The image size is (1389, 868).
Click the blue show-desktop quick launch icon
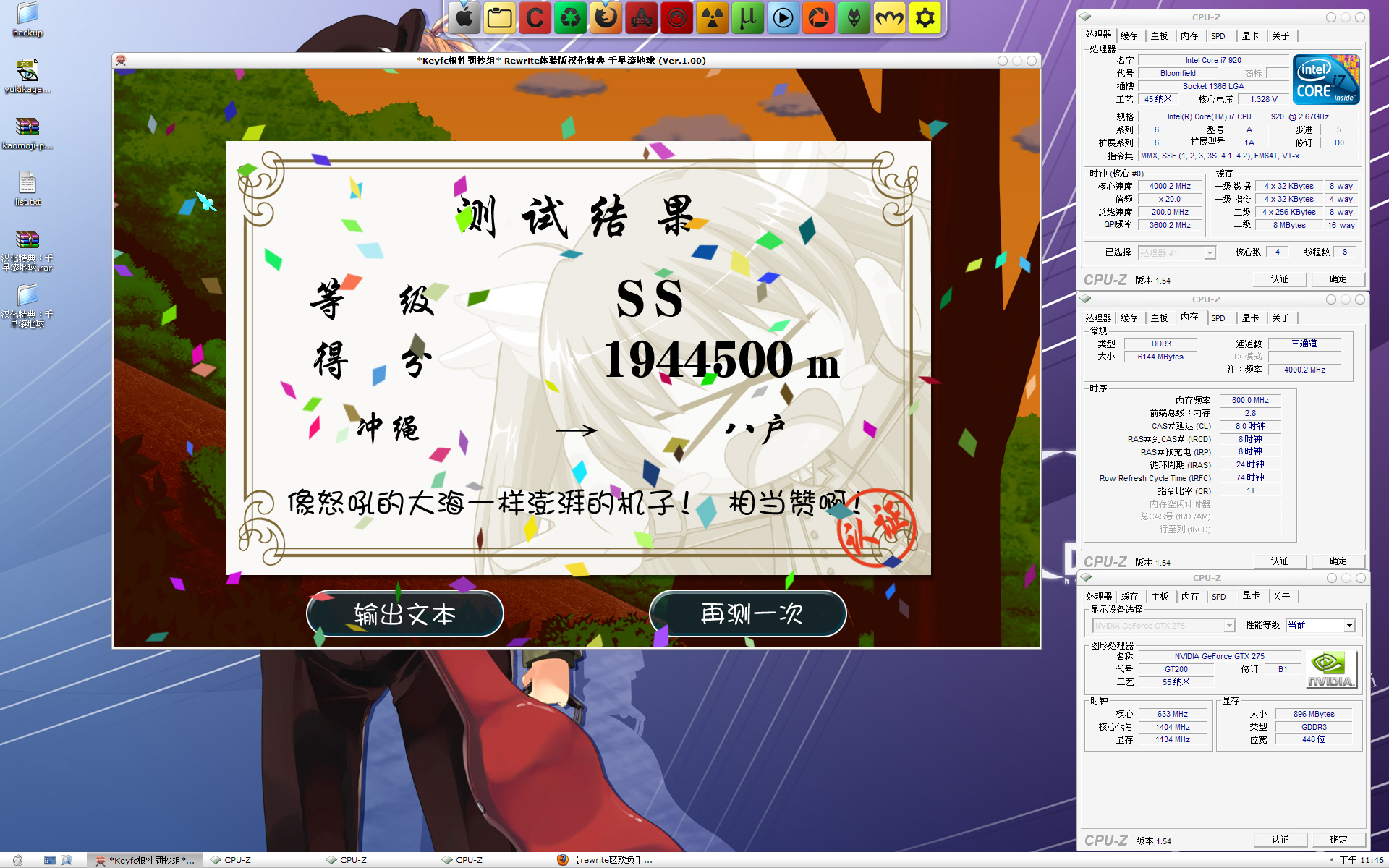coord(49,860)
